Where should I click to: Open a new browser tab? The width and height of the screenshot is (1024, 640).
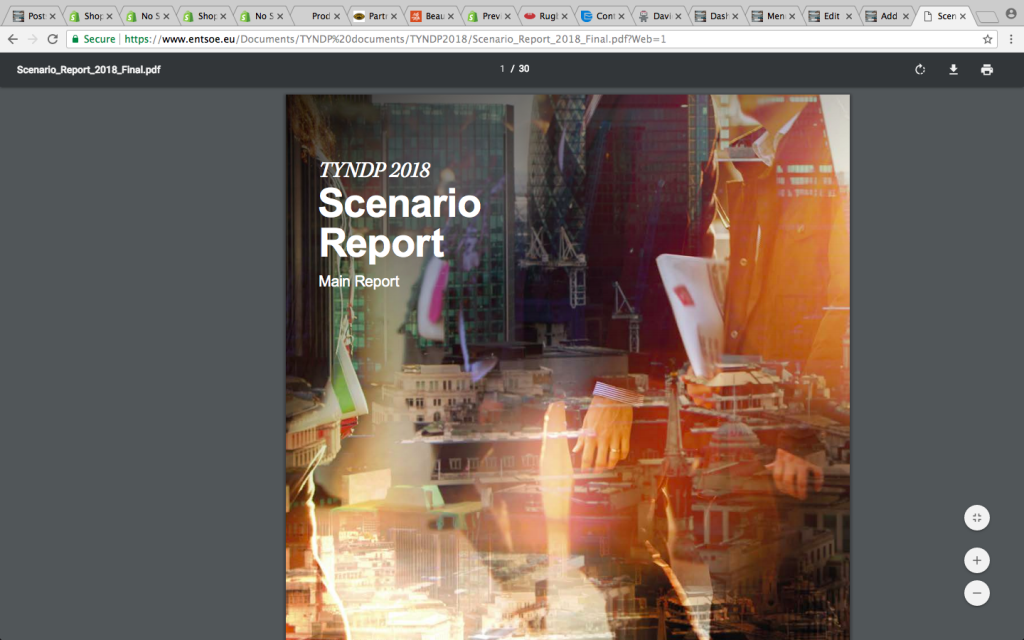coord(986,16)
